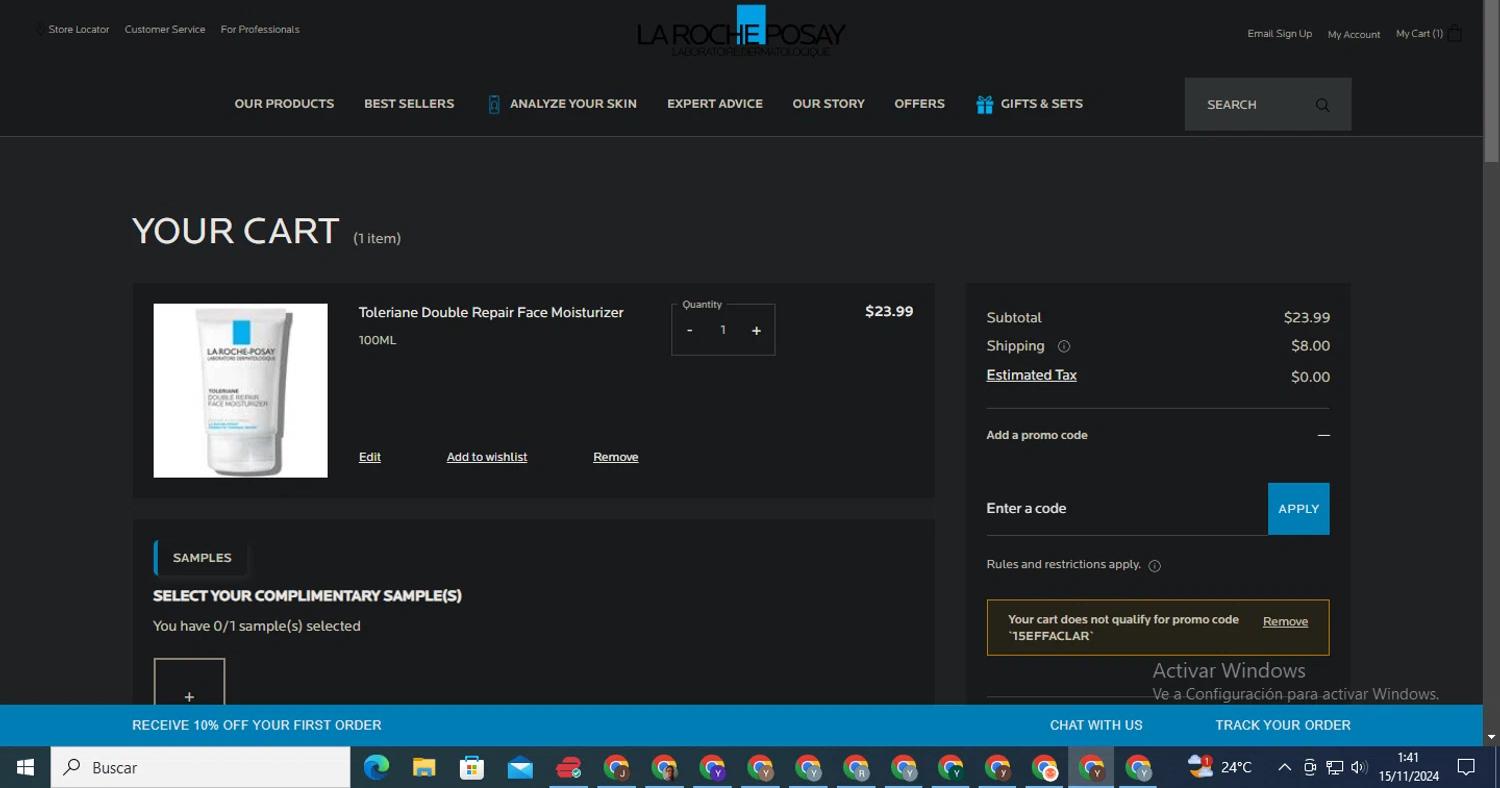Click the gift box icon beside Gifts & Sets

[x=985, y=104]
